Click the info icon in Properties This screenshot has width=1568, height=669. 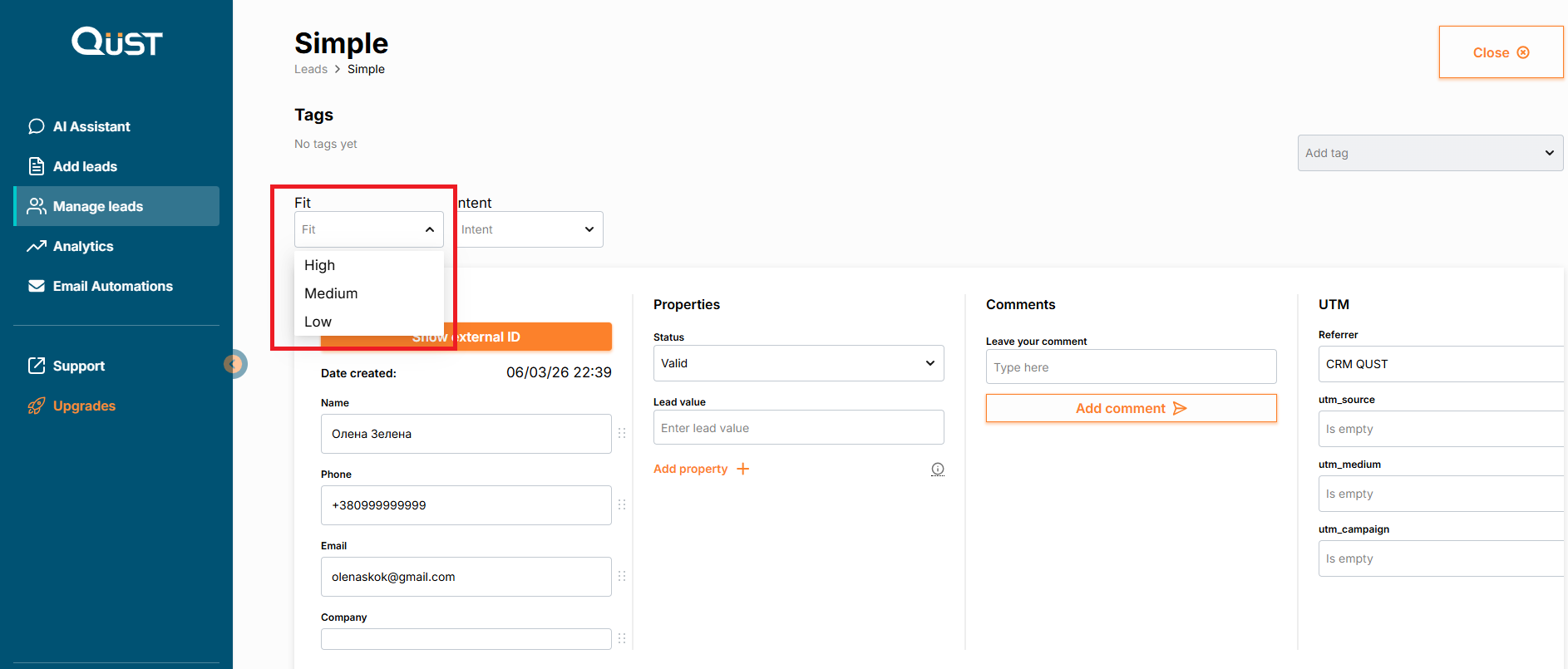click(937, 469)
